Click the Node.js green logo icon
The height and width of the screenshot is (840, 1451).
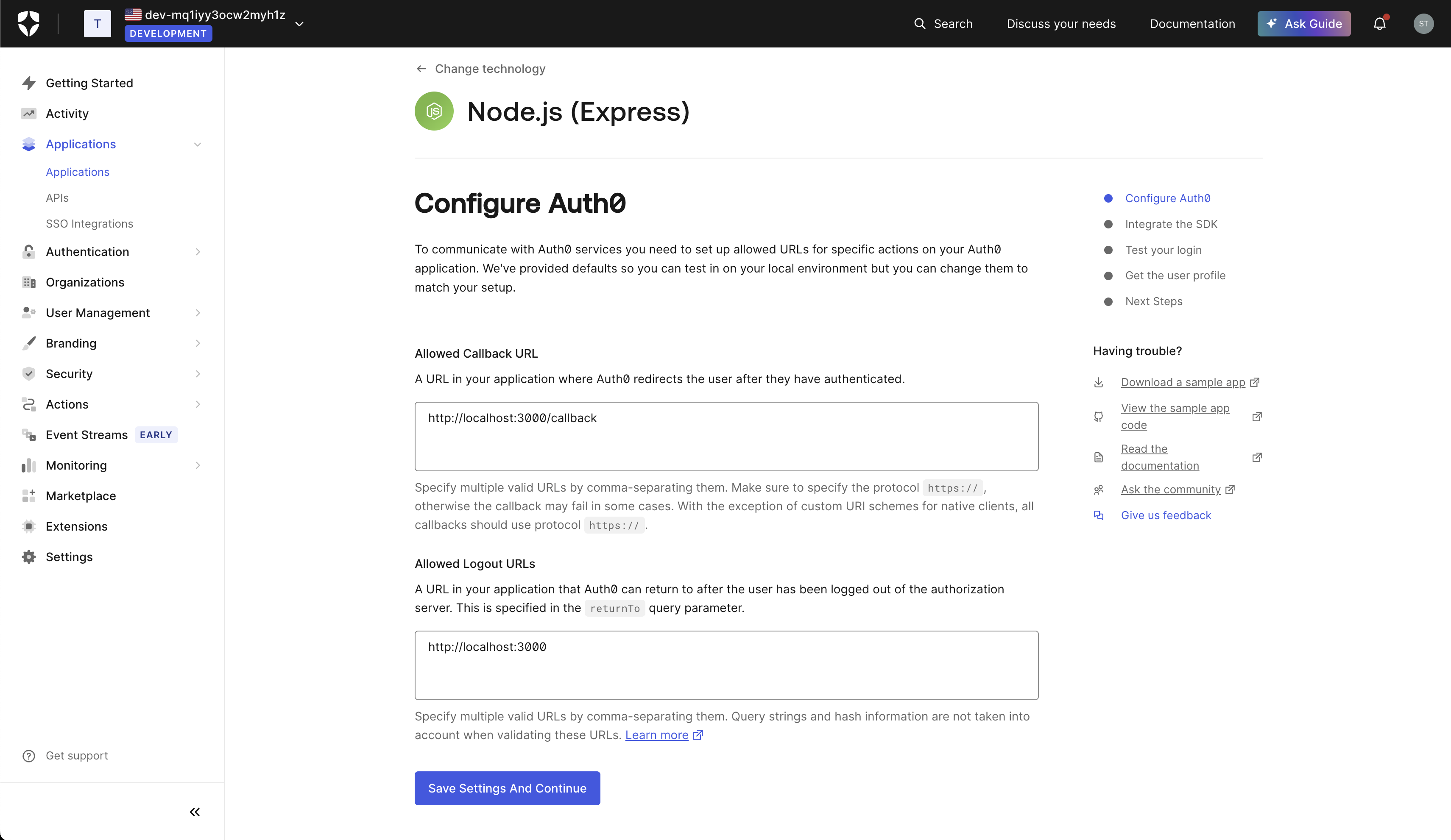[x=434, y=111]
